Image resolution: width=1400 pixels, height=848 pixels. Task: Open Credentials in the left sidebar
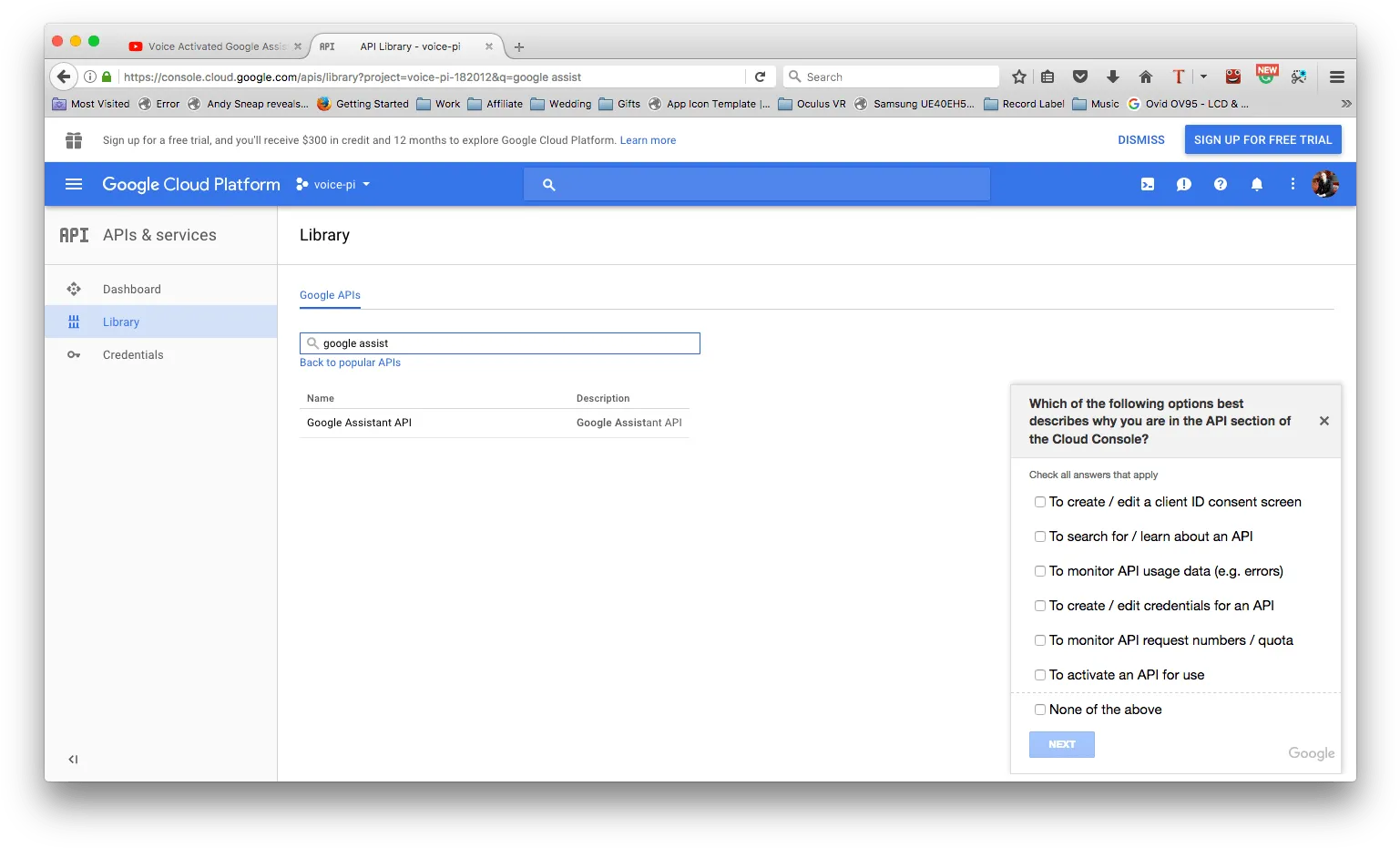click(160, 354)
